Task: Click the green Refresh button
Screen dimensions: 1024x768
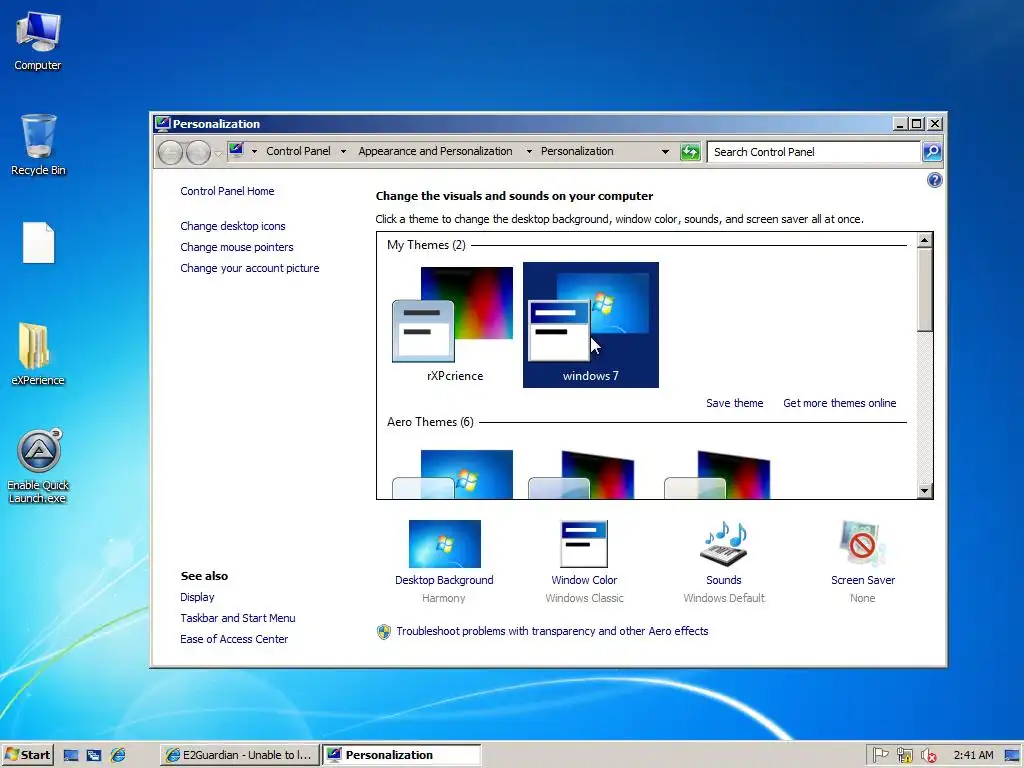Action: [x=690, y=152]
